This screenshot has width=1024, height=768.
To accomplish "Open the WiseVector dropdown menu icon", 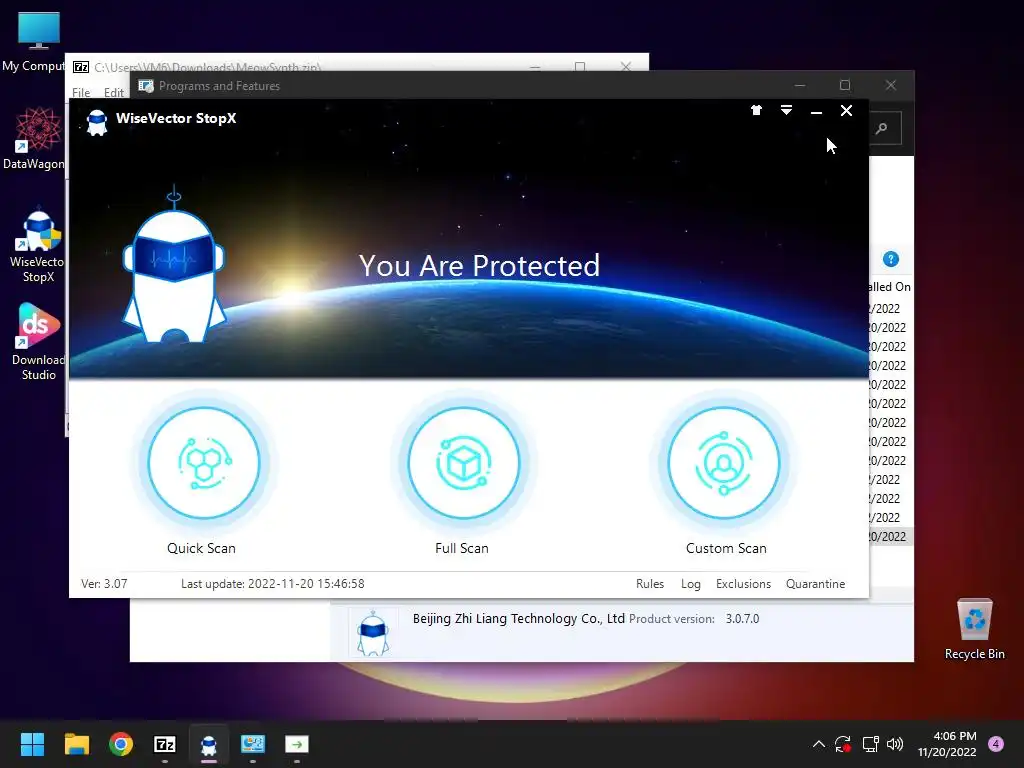I will pyautogui.click(x=786, y=110).
